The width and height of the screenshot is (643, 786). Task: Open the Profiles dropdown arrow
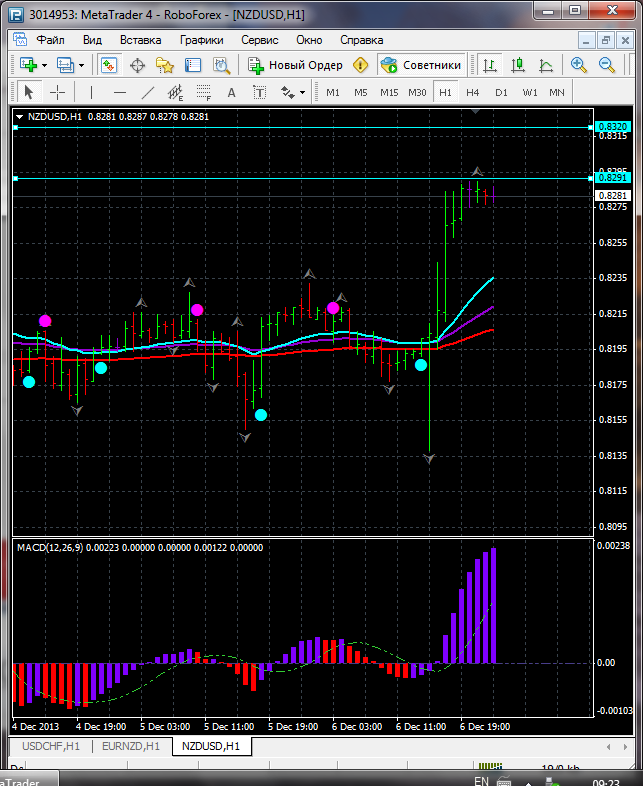pos(81,65)
